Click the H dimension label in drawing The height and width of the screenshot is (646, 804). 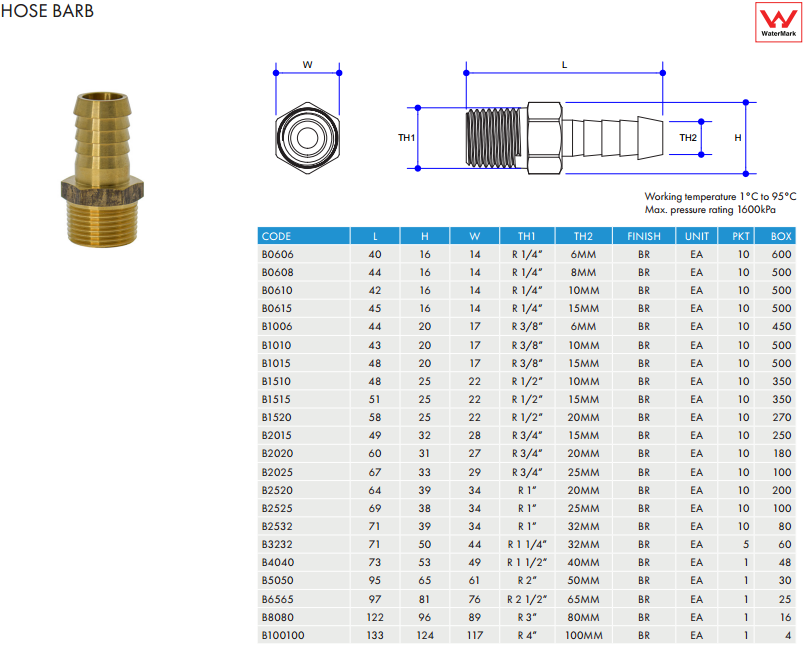click(x=738, y=137)
